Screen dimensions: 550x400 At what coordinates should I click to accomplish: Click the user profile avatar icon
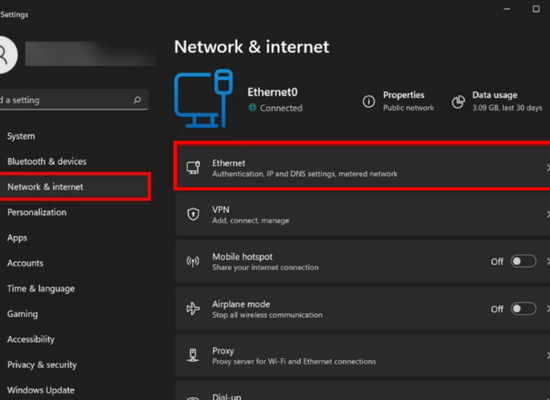(x=8, y=55)
